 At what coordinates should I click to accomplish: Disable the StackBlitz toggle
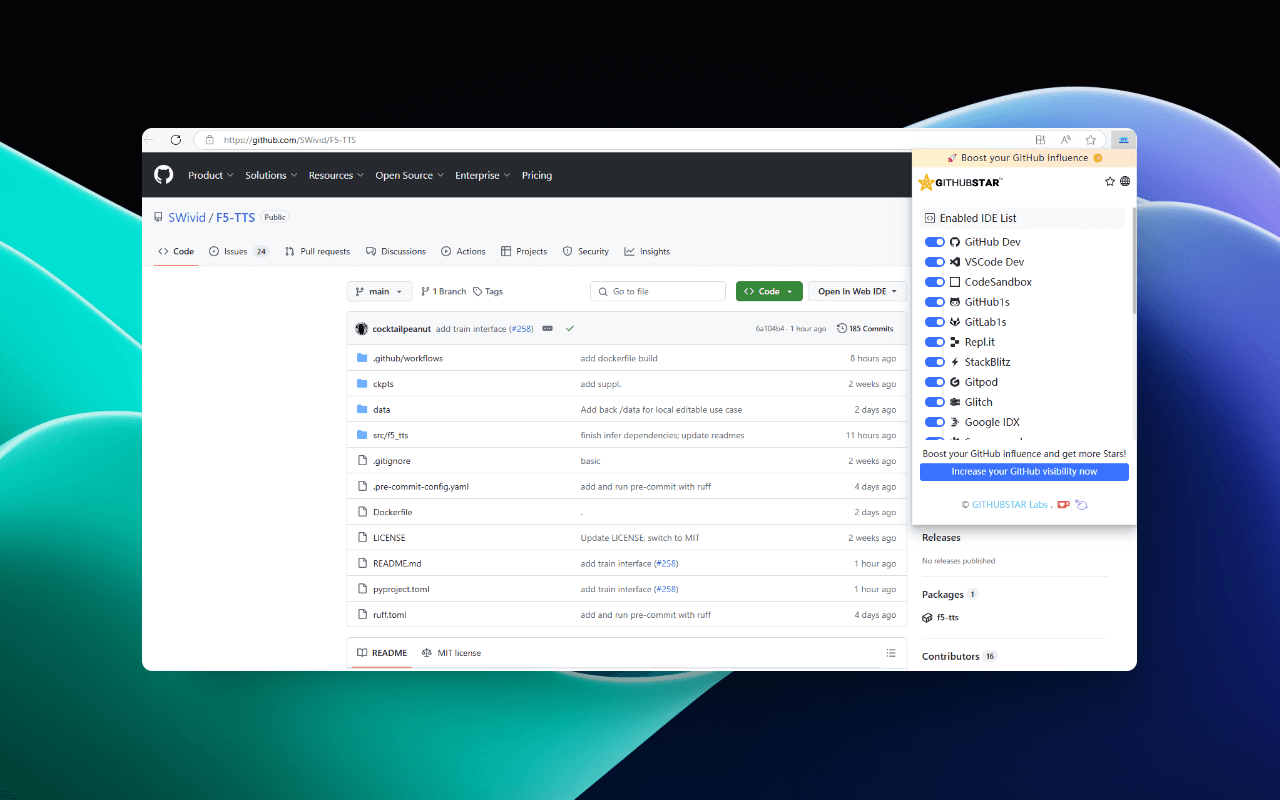[x=935, y=362]
